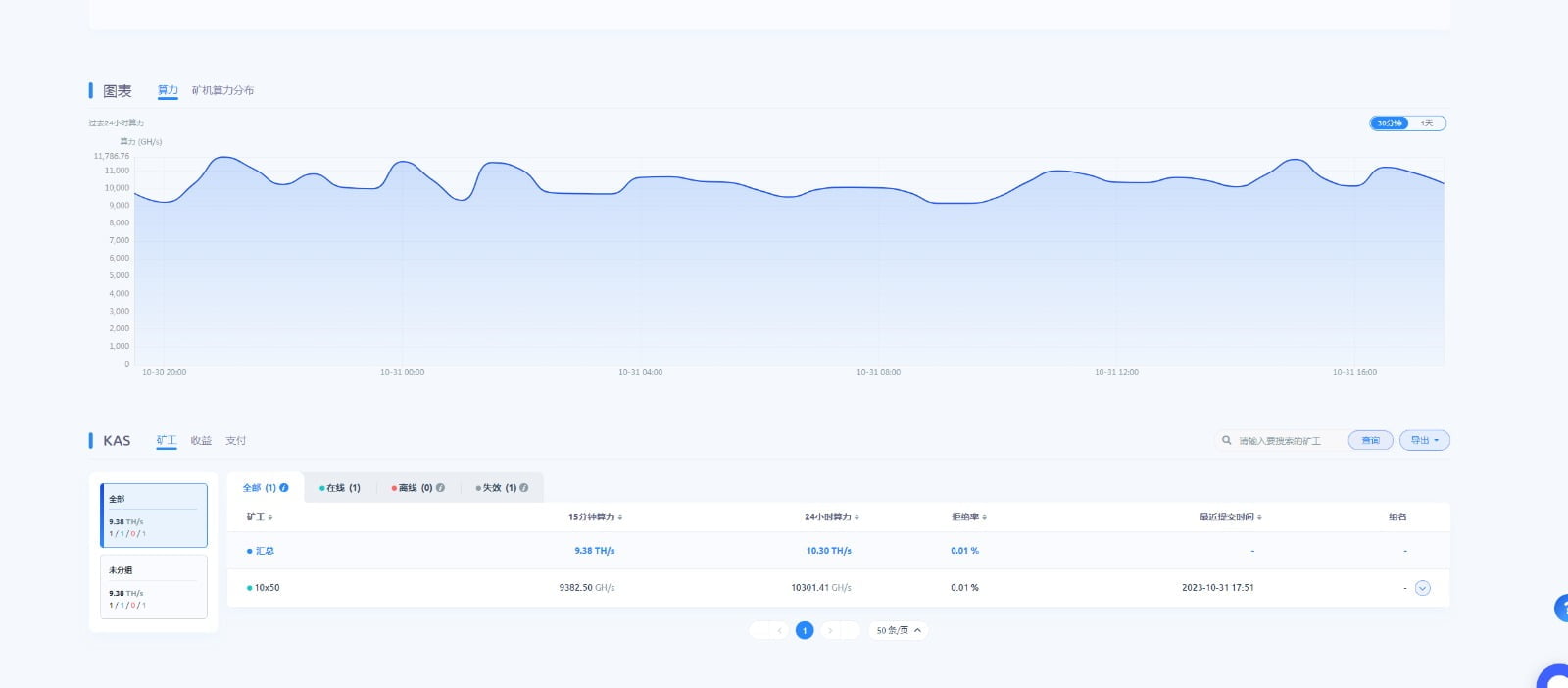Open the 导出 export dropdown
1568x688 pixels.
(1424, 441)
